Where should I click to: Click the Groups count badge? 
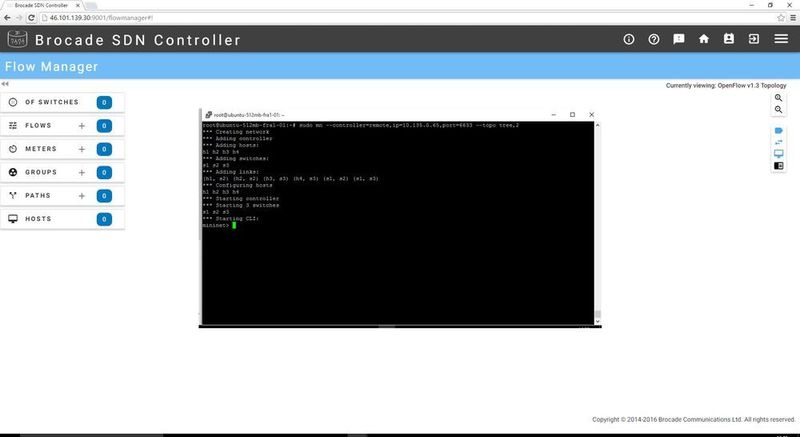[104, 173]
